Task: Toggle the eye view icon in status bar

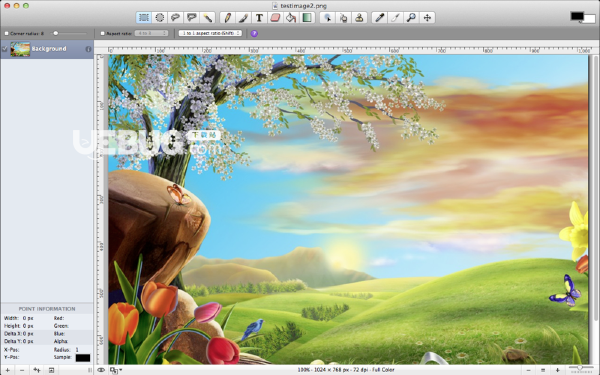Action: pos(101,370)
